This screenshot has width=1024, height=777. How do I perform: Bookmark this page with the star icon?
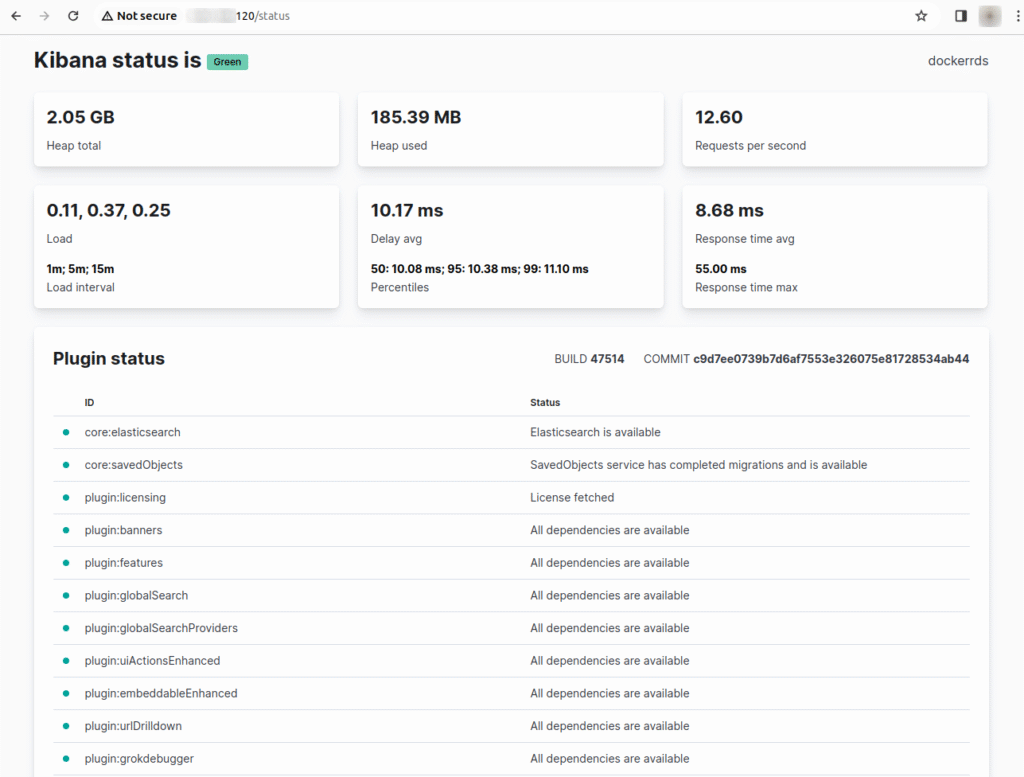pyautogui.click(x=921, y=16)
